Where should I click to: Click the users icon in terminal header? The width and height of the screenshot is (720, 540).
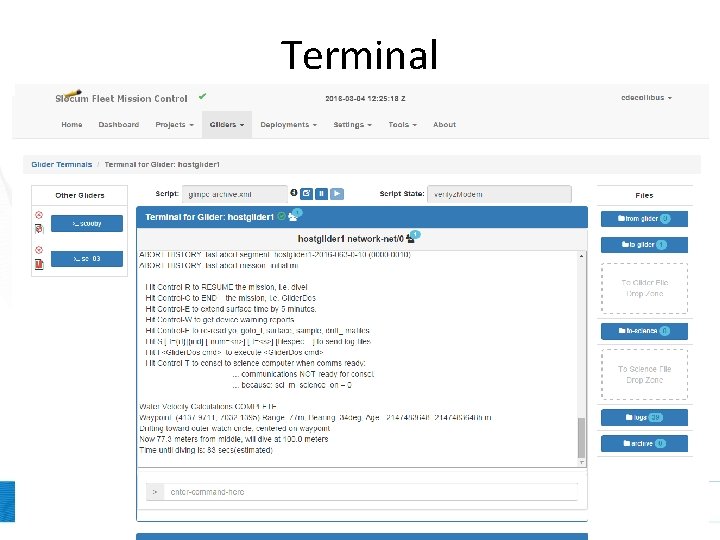pos(292,217)
